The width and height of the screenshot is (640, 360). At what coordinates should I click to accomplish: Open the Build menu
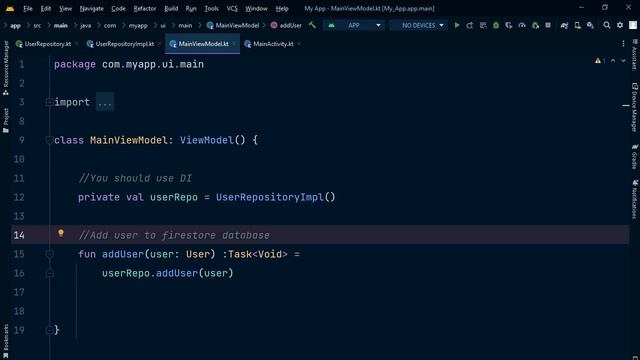(x=171, y=8)
